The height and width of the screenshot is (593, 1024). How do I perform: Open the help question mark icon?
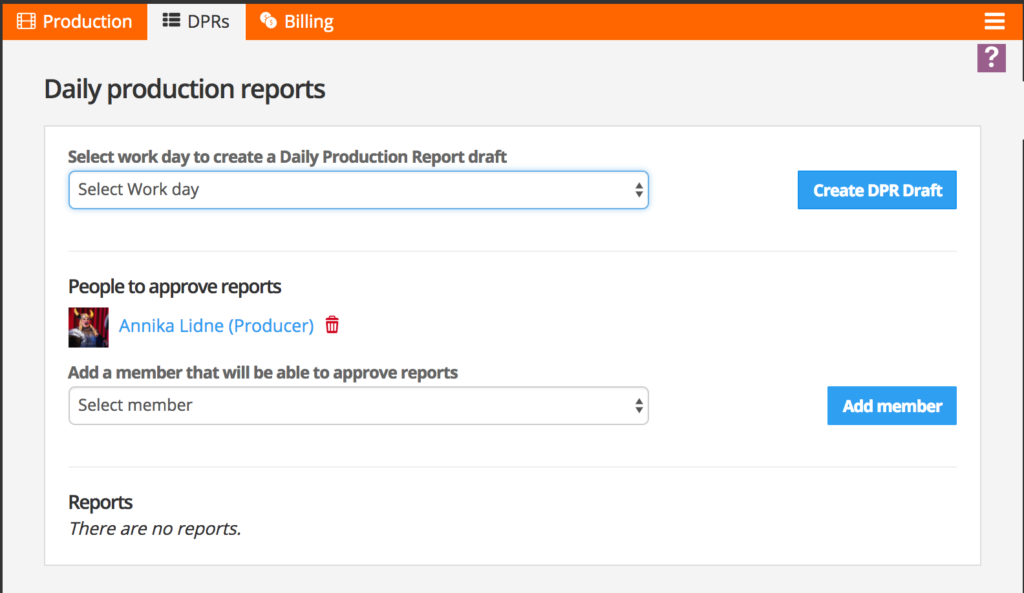[x=991, y=58]
